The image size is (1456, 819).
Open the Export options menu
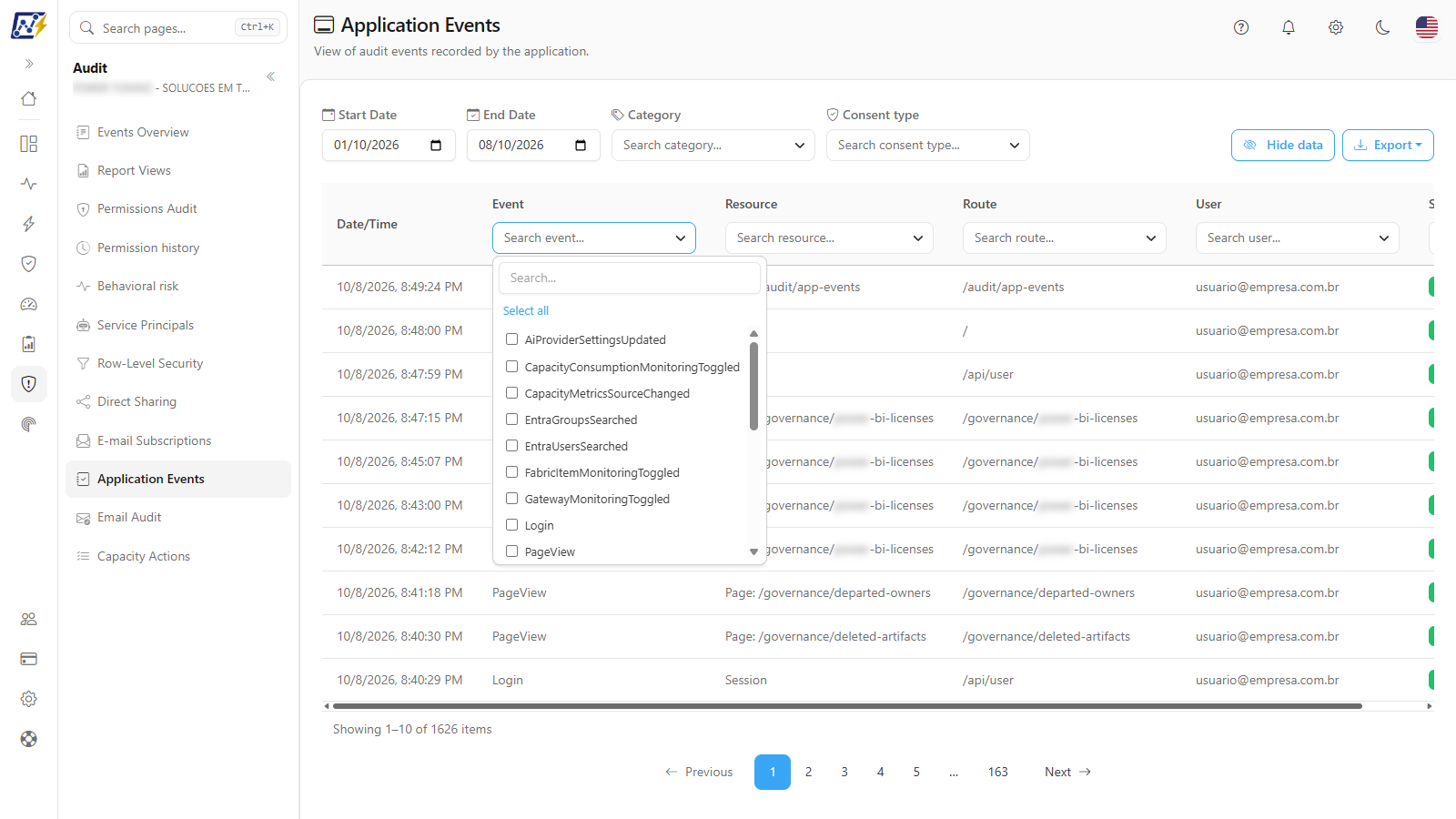pos(1388,146)
